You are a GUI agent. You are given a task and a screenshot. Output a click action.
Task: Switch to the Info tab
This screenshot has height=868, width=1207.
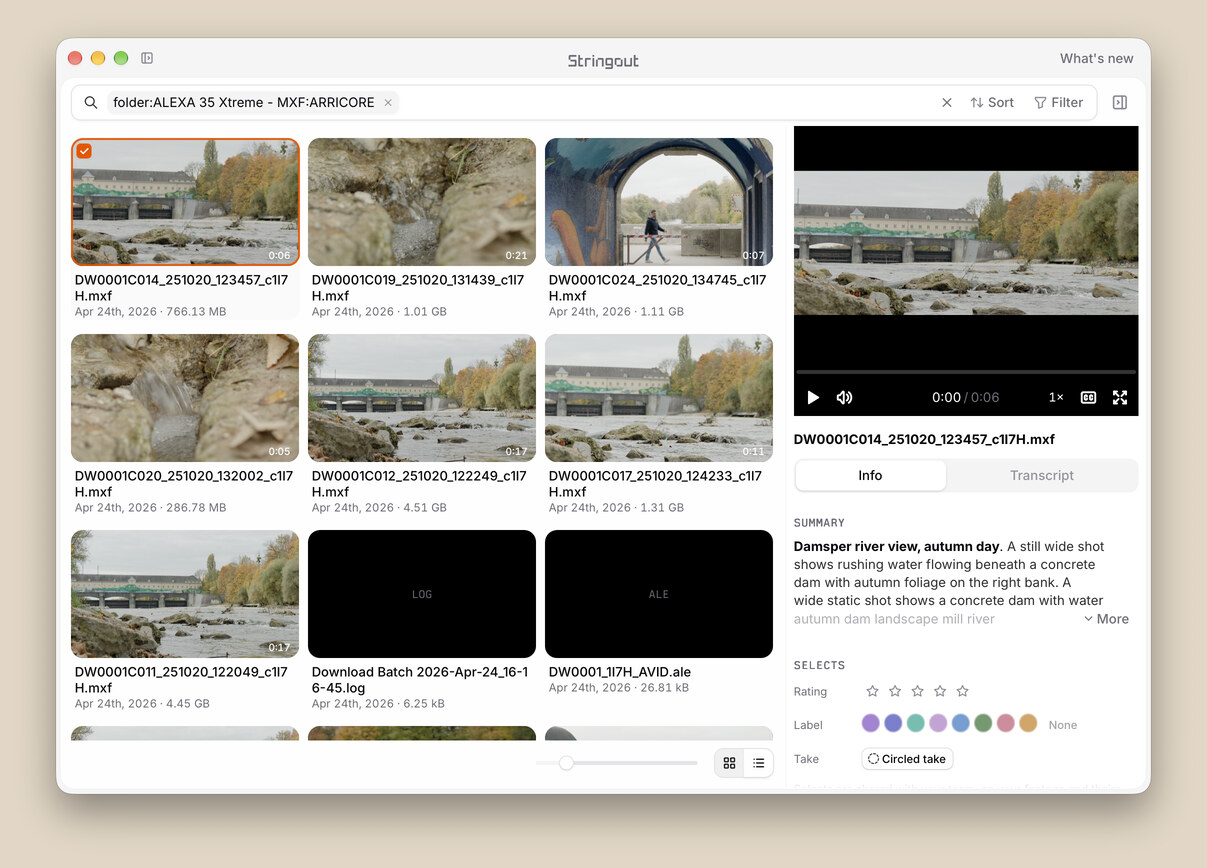tap(870, 476)
